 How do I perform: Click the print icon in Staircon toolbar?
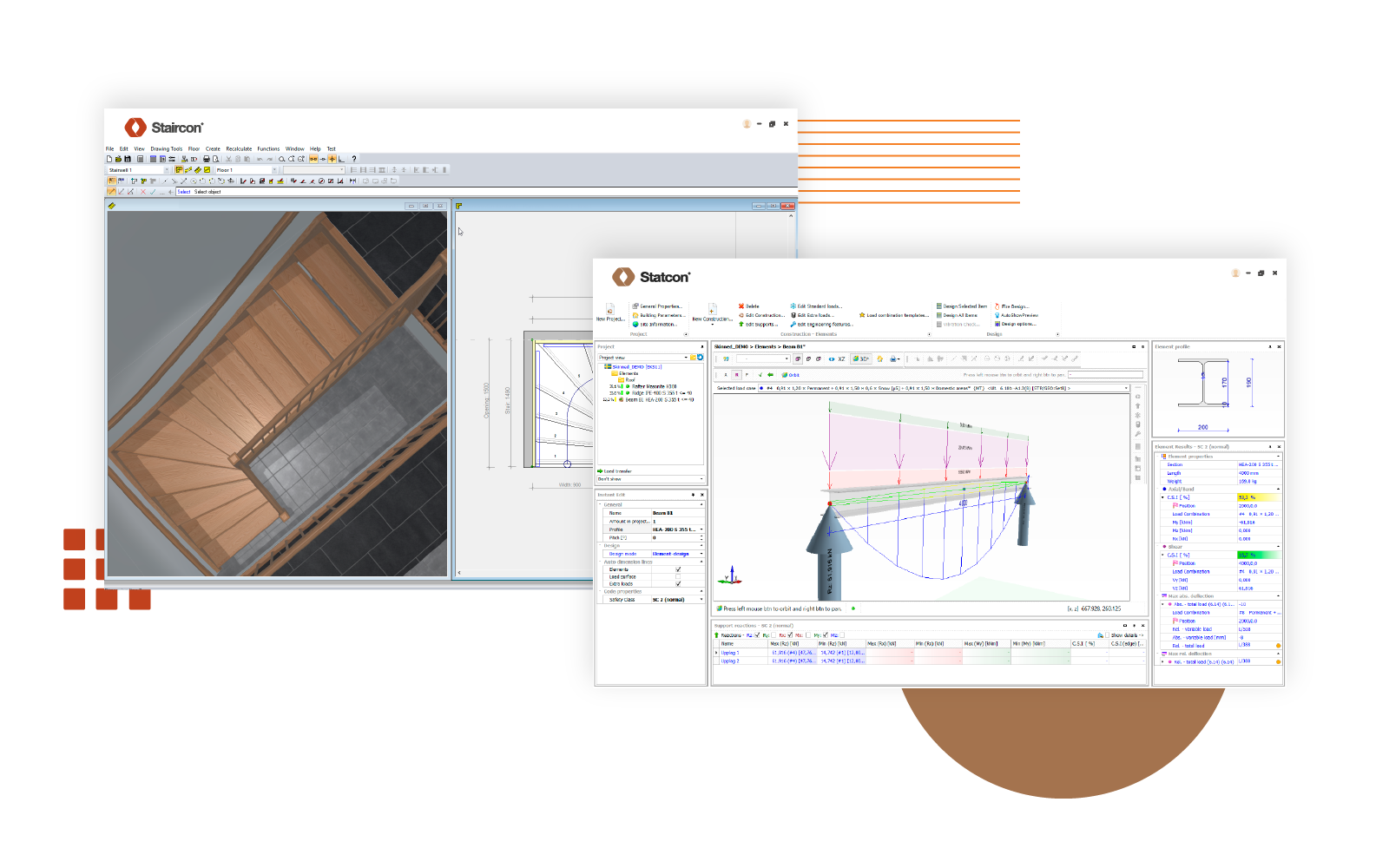tap(206, 159)
